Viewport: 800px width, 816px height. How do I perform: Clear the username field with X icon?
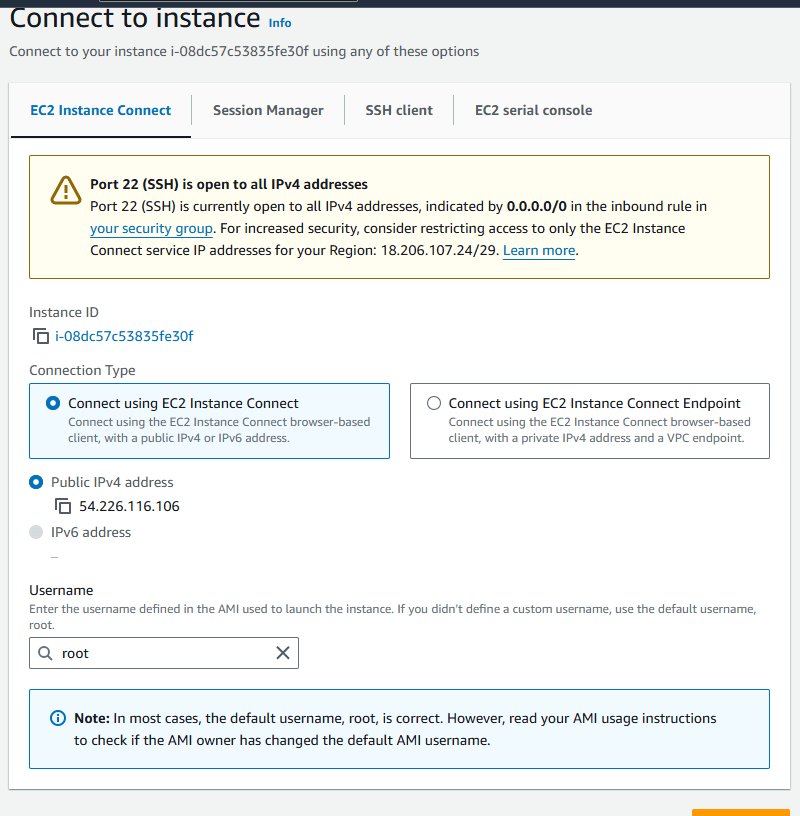(283, 653)
